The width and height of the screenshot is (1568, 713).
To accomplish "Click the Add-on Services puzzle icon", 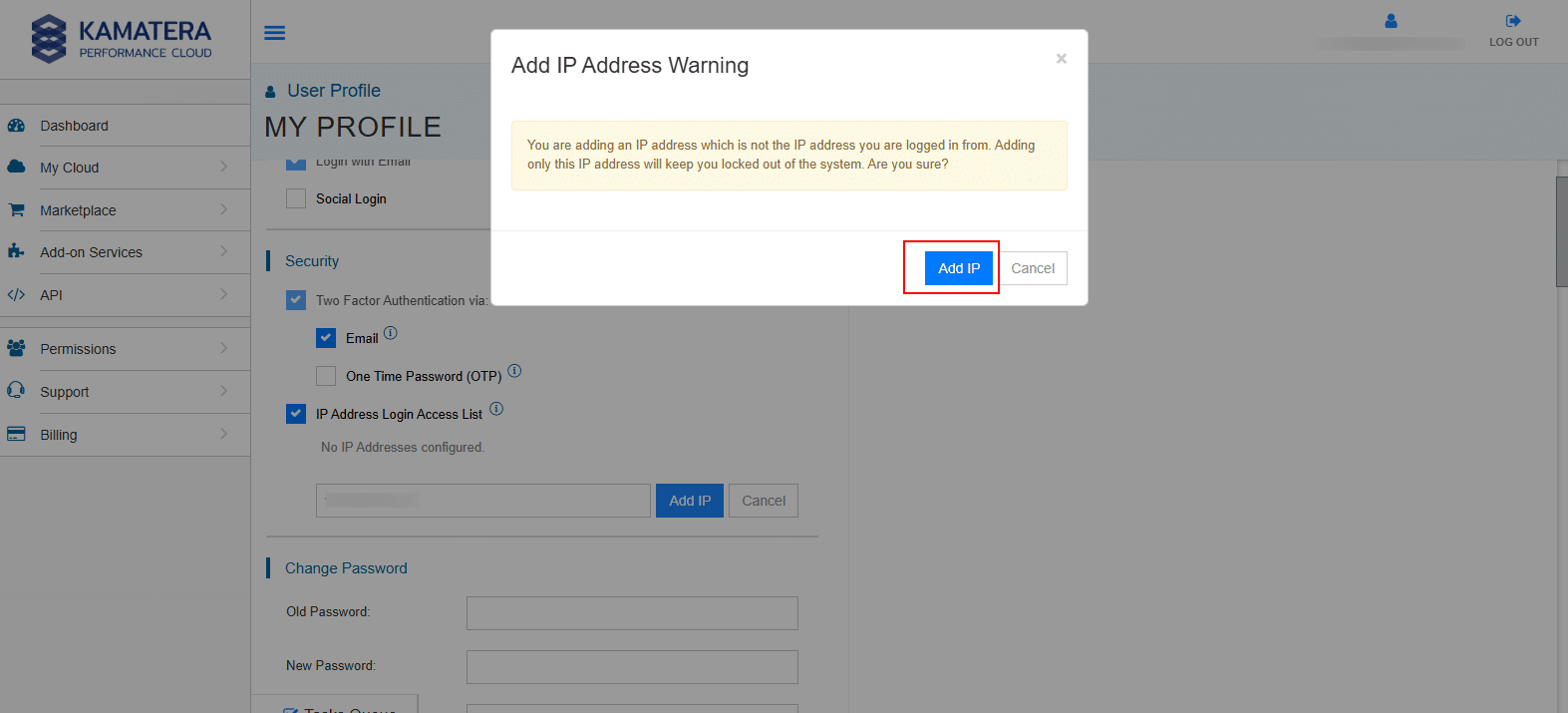I will (x=16, y=252).
